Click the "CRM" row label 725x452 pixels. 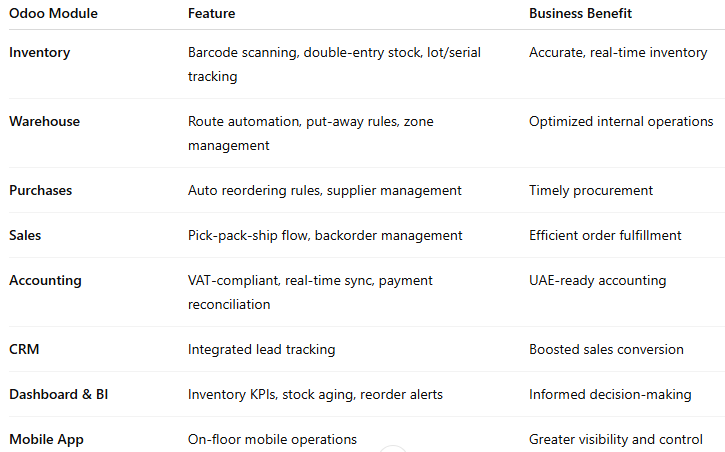pyautogui.click(x=25, y=350)
